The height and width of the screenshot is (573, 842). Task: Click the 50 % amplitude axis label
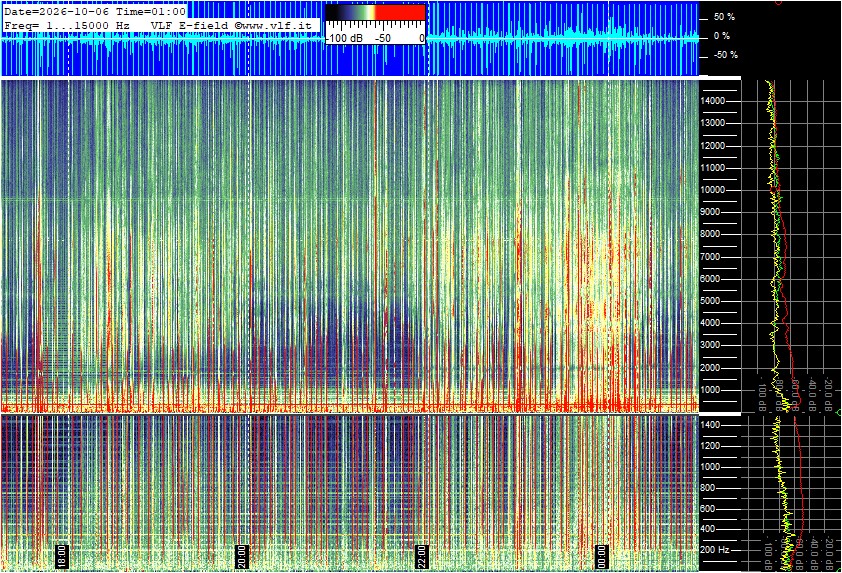point(724,17)
